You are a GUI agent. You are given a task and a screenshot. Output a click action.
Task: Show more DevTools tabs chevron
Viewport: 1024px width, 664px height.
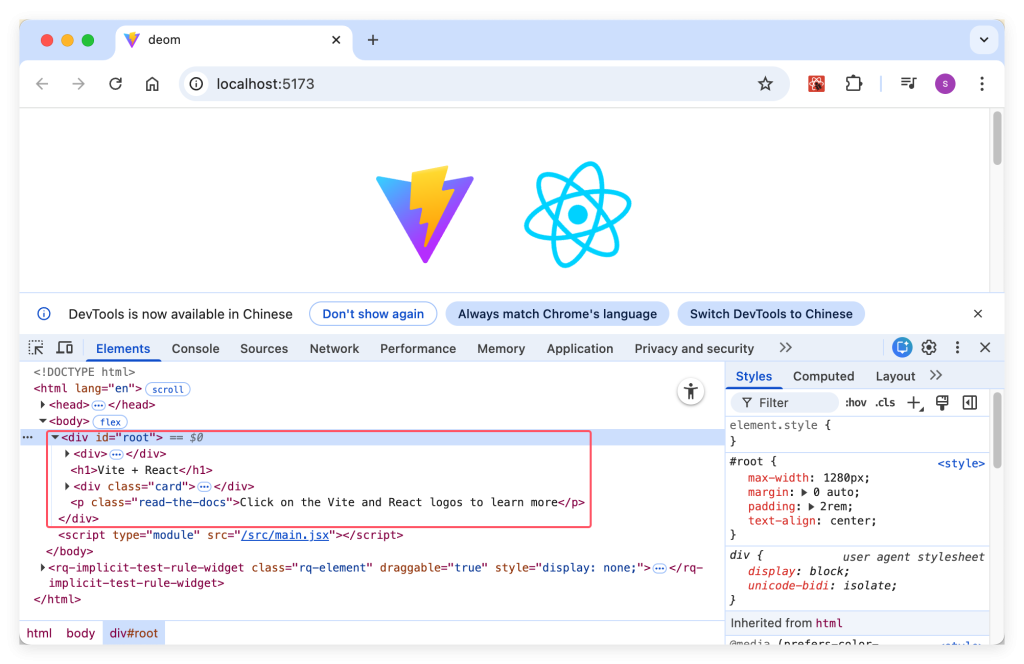tap(785, 348)
